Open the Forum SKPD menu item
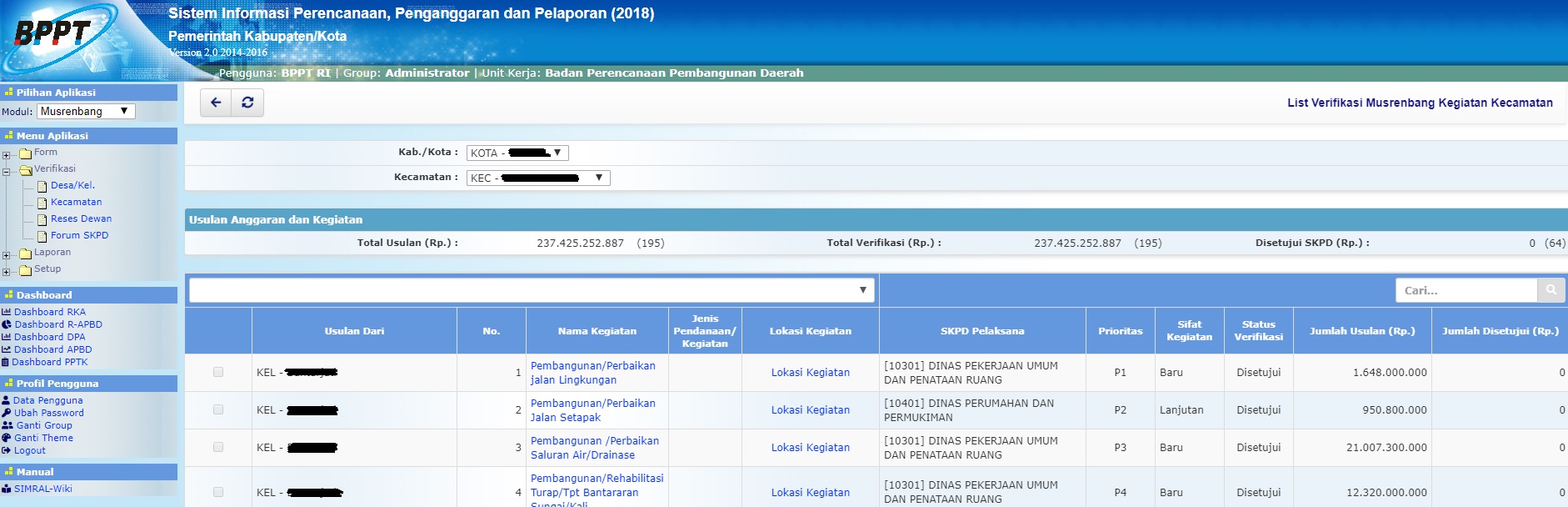The image size is (1568, 507). point(79,235)
